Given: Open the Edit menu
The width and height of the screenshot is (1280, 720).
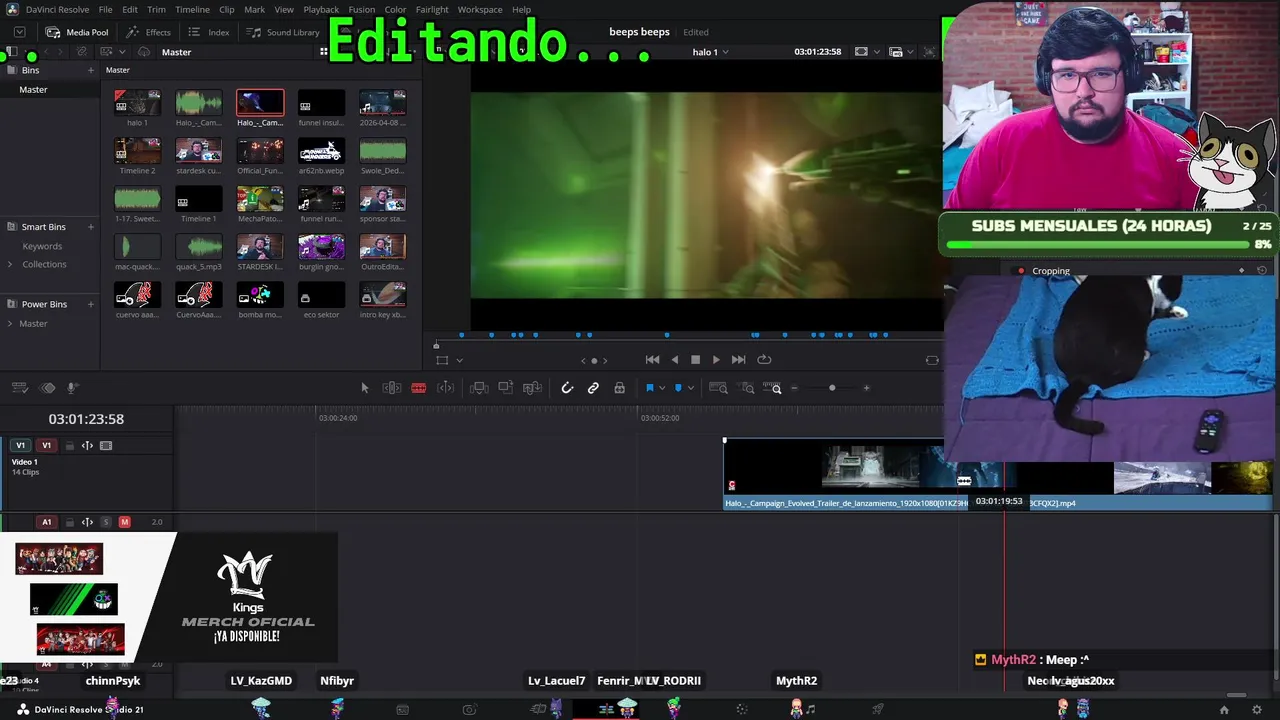Looking at the screenshot, I should pos(130,10).
